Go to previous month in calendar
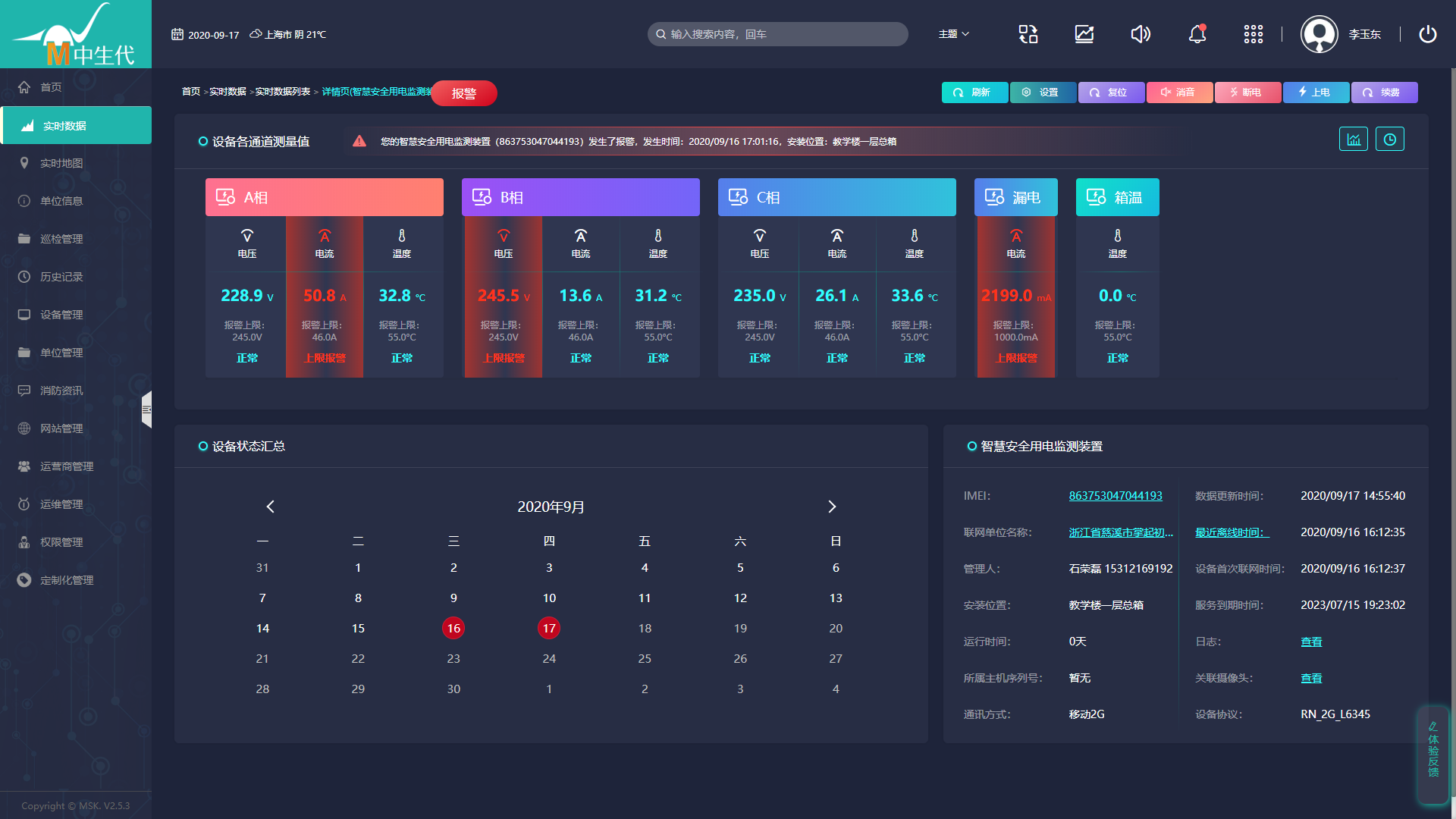The width and height of the screenshot is (1456, 819). pyautogui.click(x=271, y=507)
